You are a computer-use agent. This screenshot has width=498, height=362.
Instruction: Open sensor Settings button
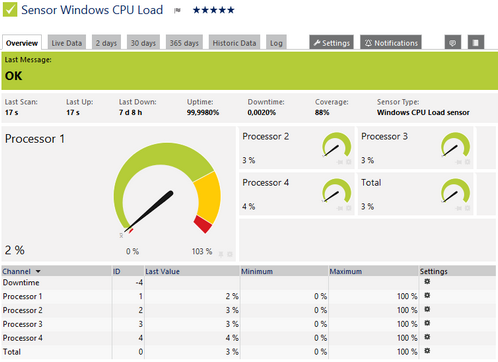point(332,42)
